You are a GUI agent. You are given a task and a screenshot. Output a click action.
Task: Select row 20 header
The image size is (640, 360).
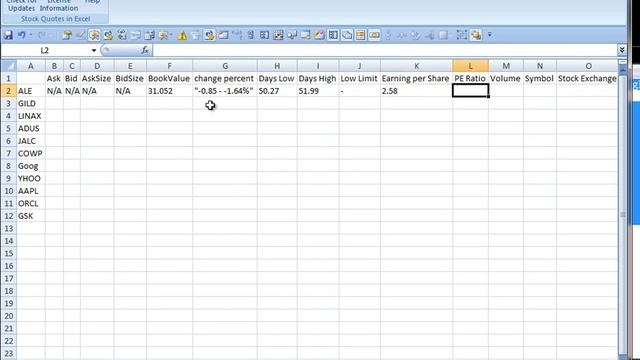9,316
